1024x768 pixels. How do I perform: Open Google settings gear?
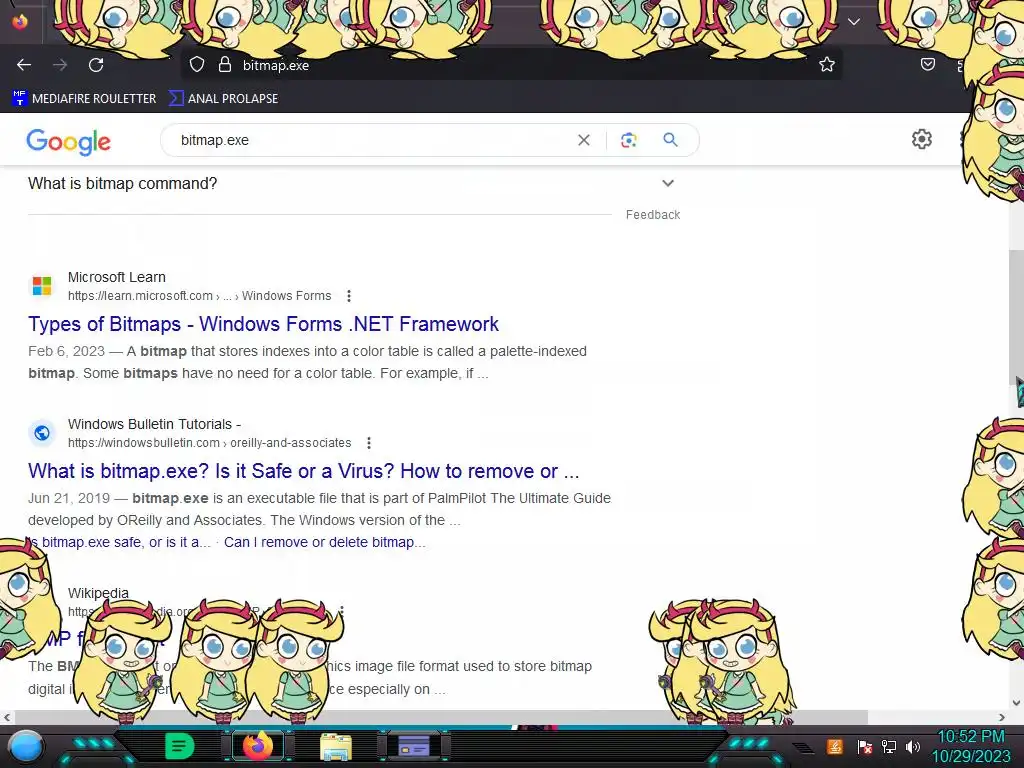(921, 139)
